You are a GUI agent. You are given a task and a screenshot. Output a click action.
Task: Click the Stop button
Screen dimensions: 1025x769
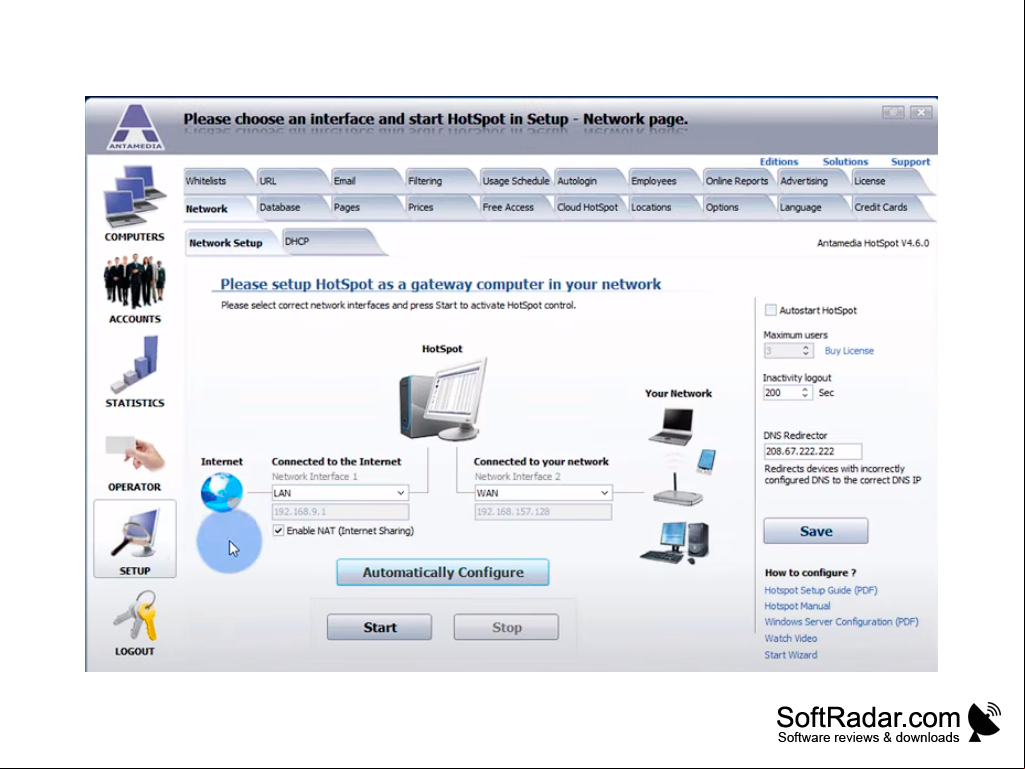[506, 627]
